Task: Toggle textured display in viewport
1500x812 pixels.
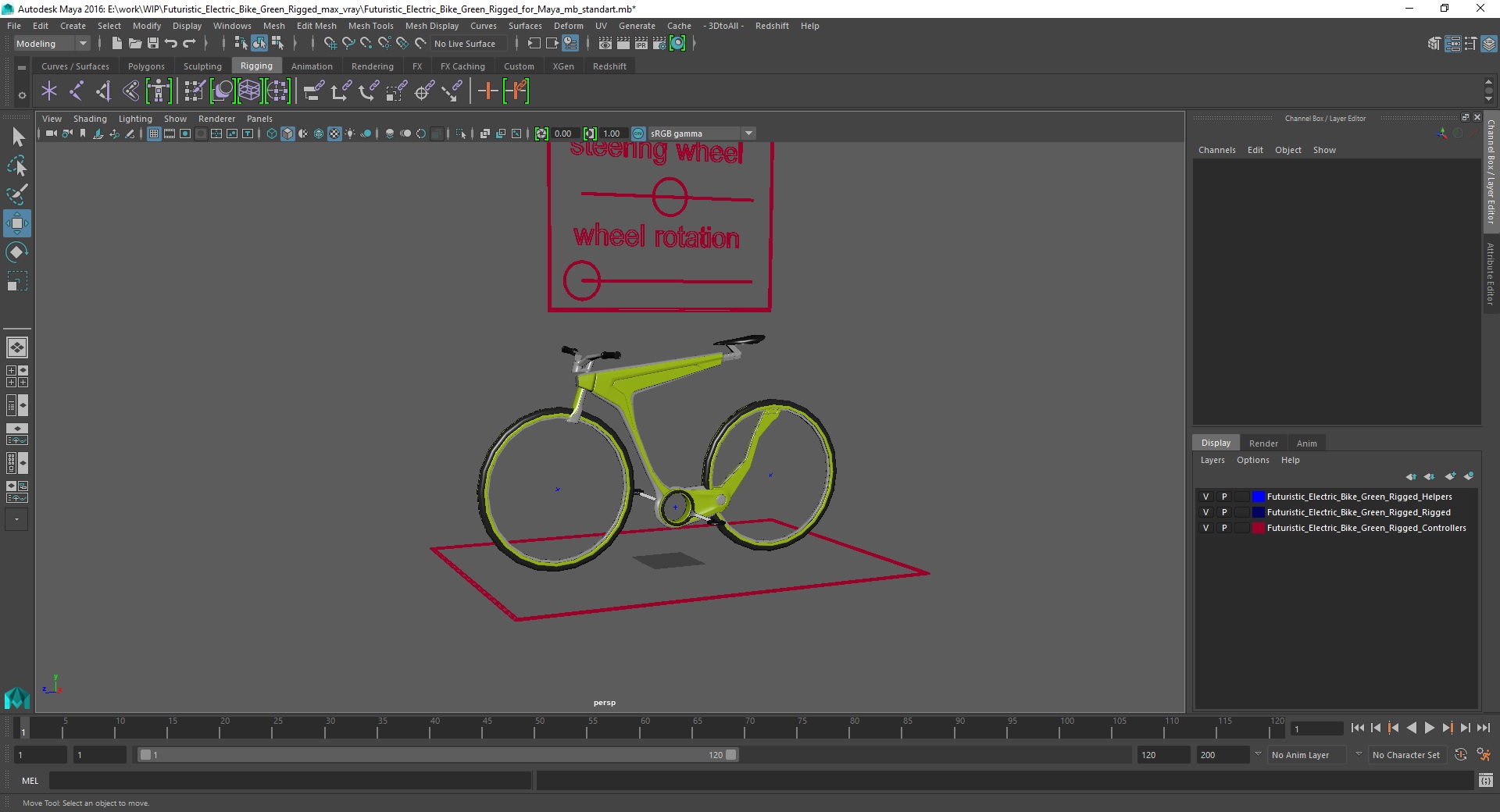Action: pyautogui.click(x=334, y=134)
